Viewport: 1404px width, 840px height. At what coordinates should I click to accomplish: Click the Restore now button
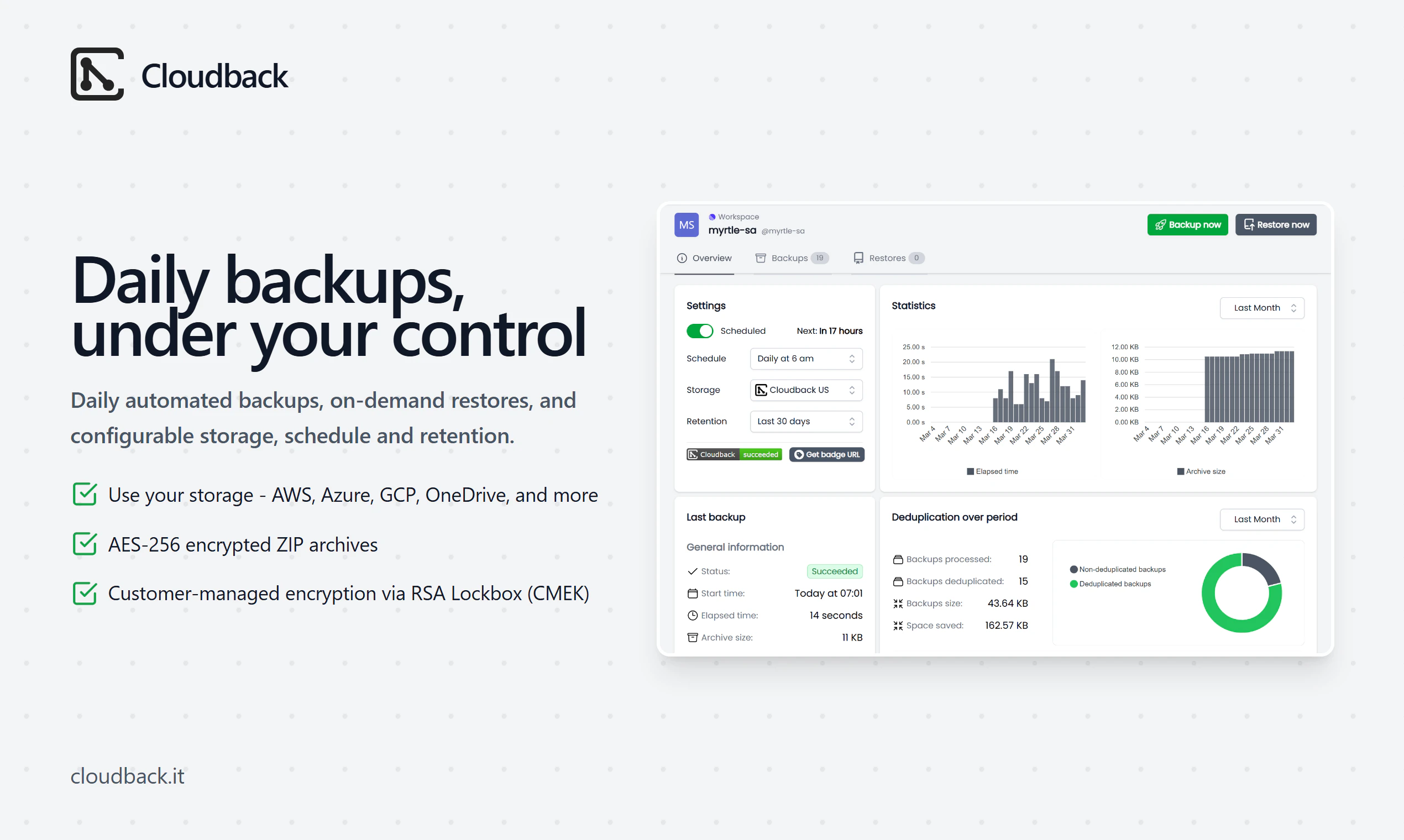coord(1276,225)
